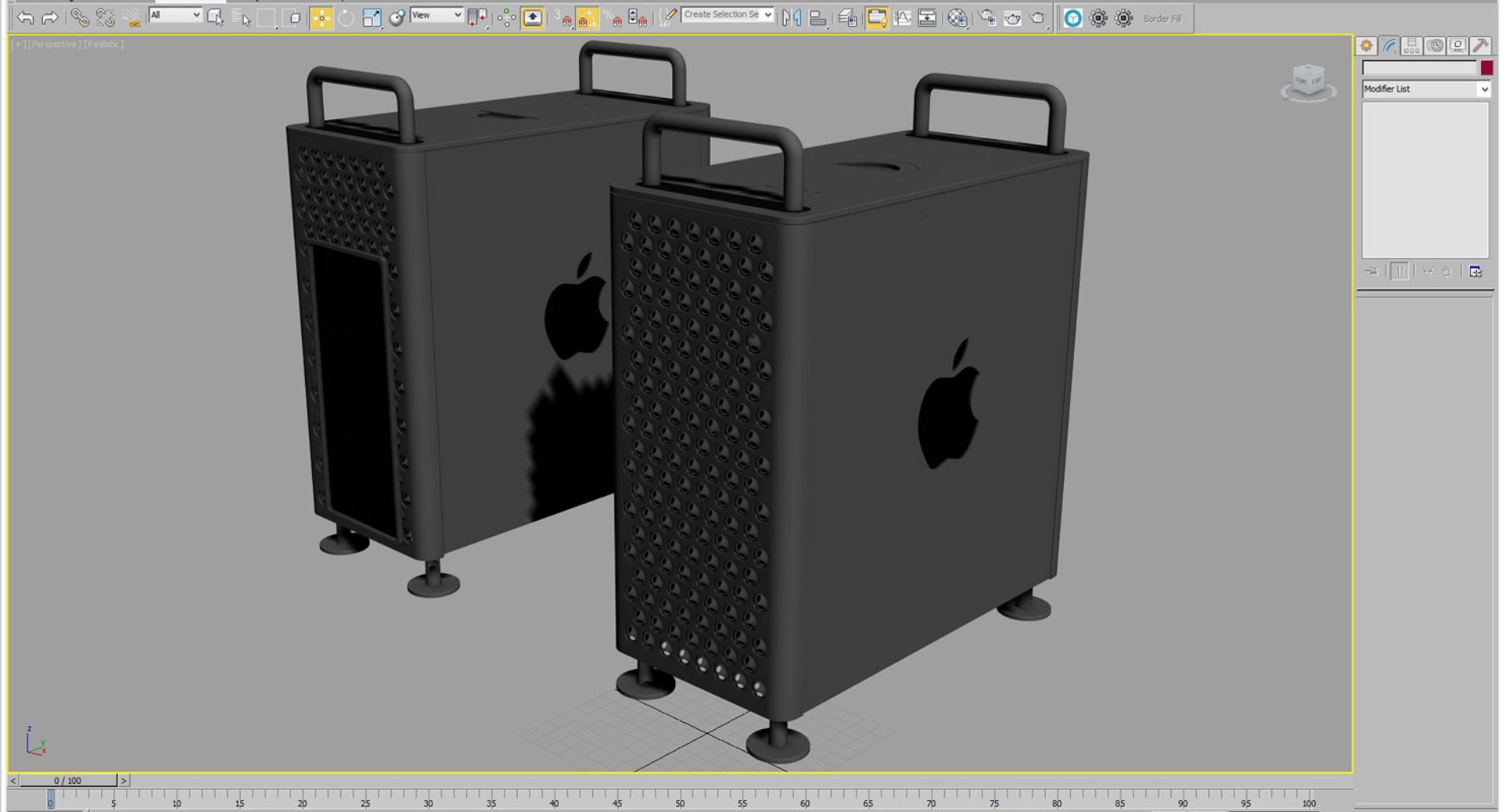
Task: Activate the Unlink Selection tool
Action: point(105,17)
